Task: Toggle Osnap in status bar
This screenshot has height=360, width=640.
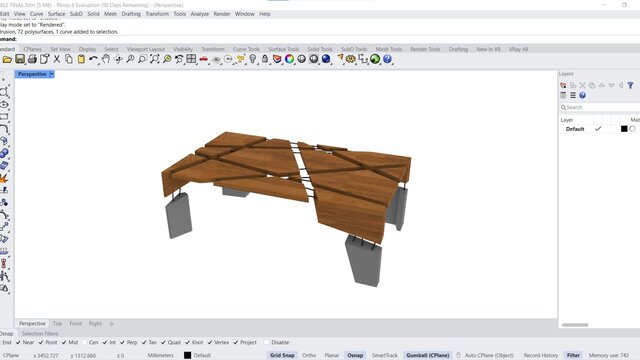Action: click(x=355, y=356)
